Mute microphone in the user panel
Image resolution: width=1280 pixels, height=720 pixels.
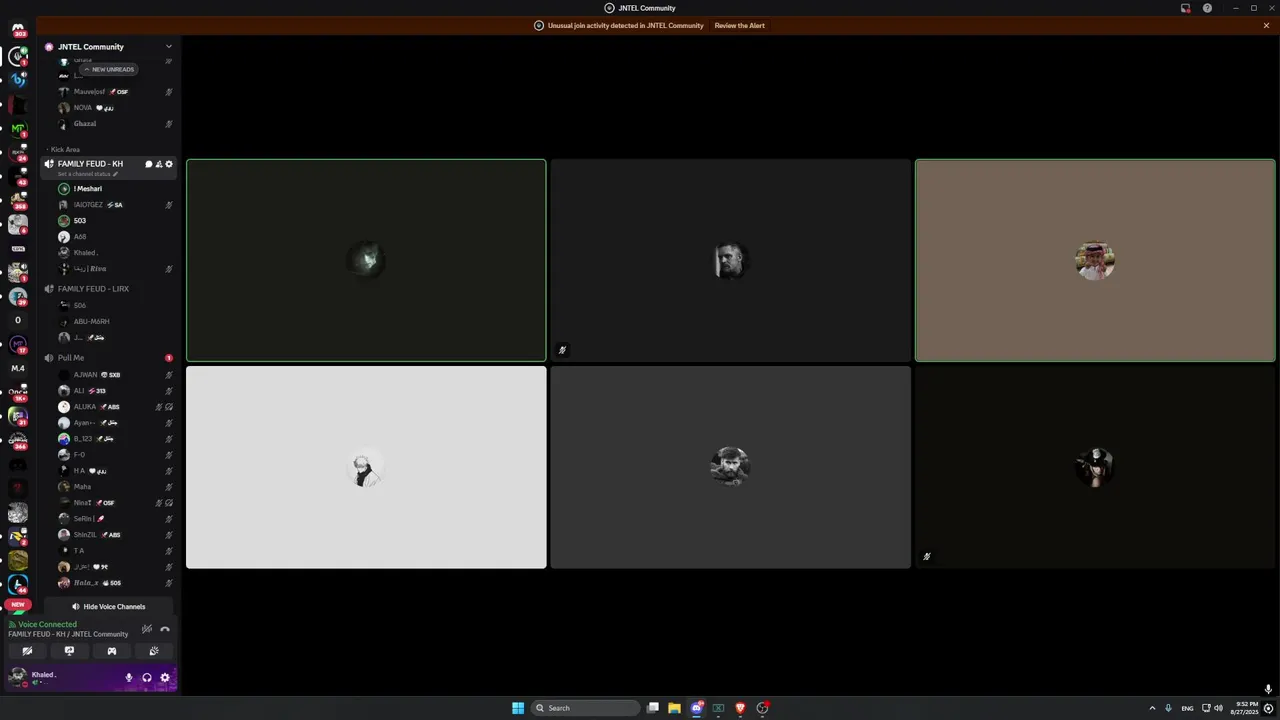(128, 678)
